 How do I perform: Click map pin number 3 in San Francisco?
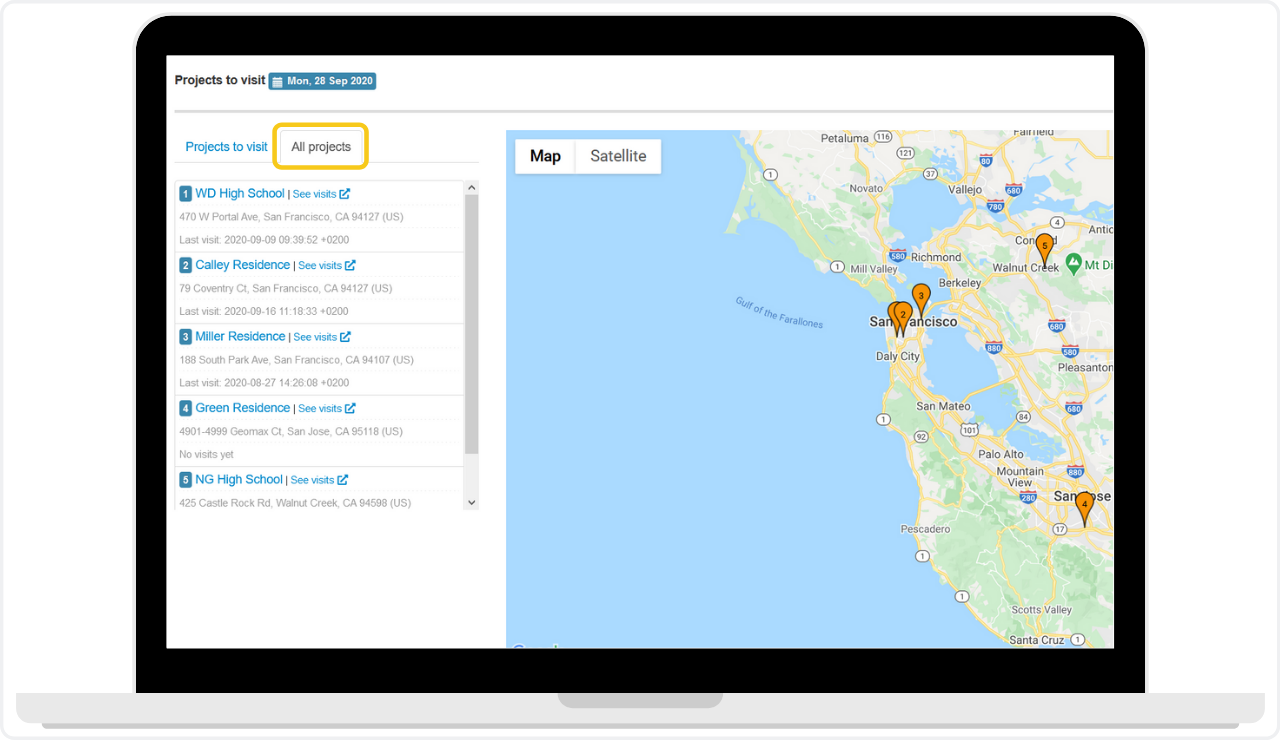[921, 297]
